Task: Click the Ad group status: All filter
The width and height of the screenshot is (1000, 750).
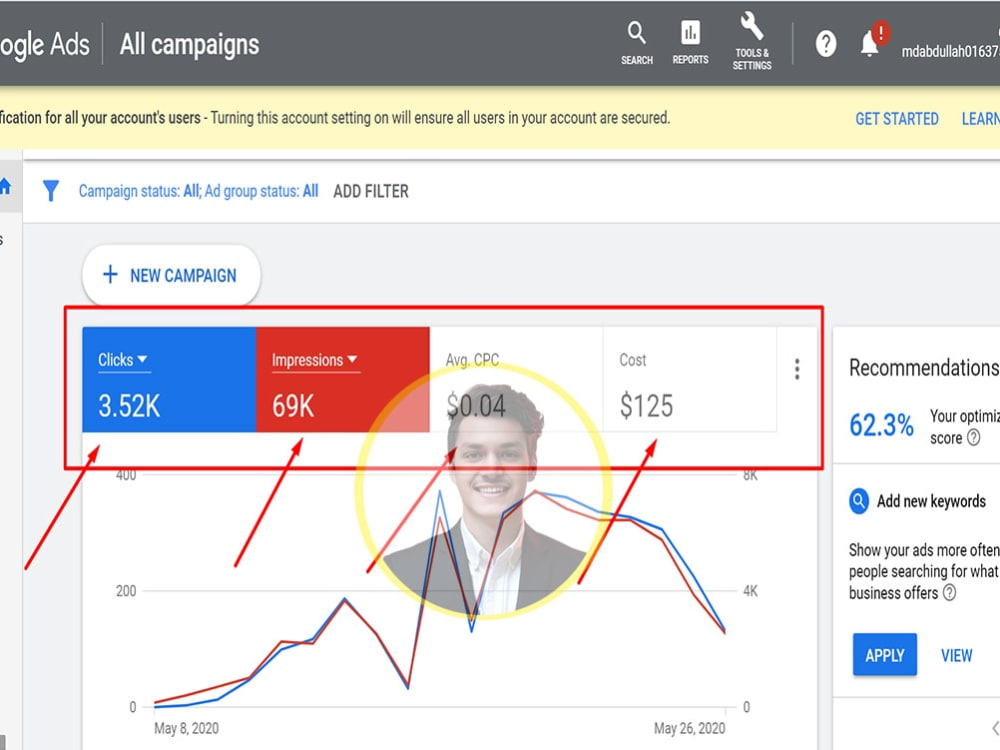Action: tap(261, 191)
